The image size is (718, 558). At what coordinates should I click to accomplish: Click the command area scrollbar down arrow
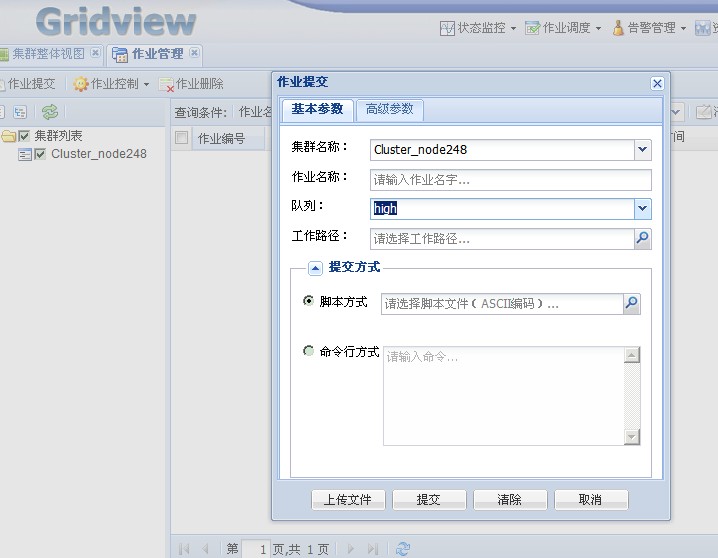click(x=632, y=437)
